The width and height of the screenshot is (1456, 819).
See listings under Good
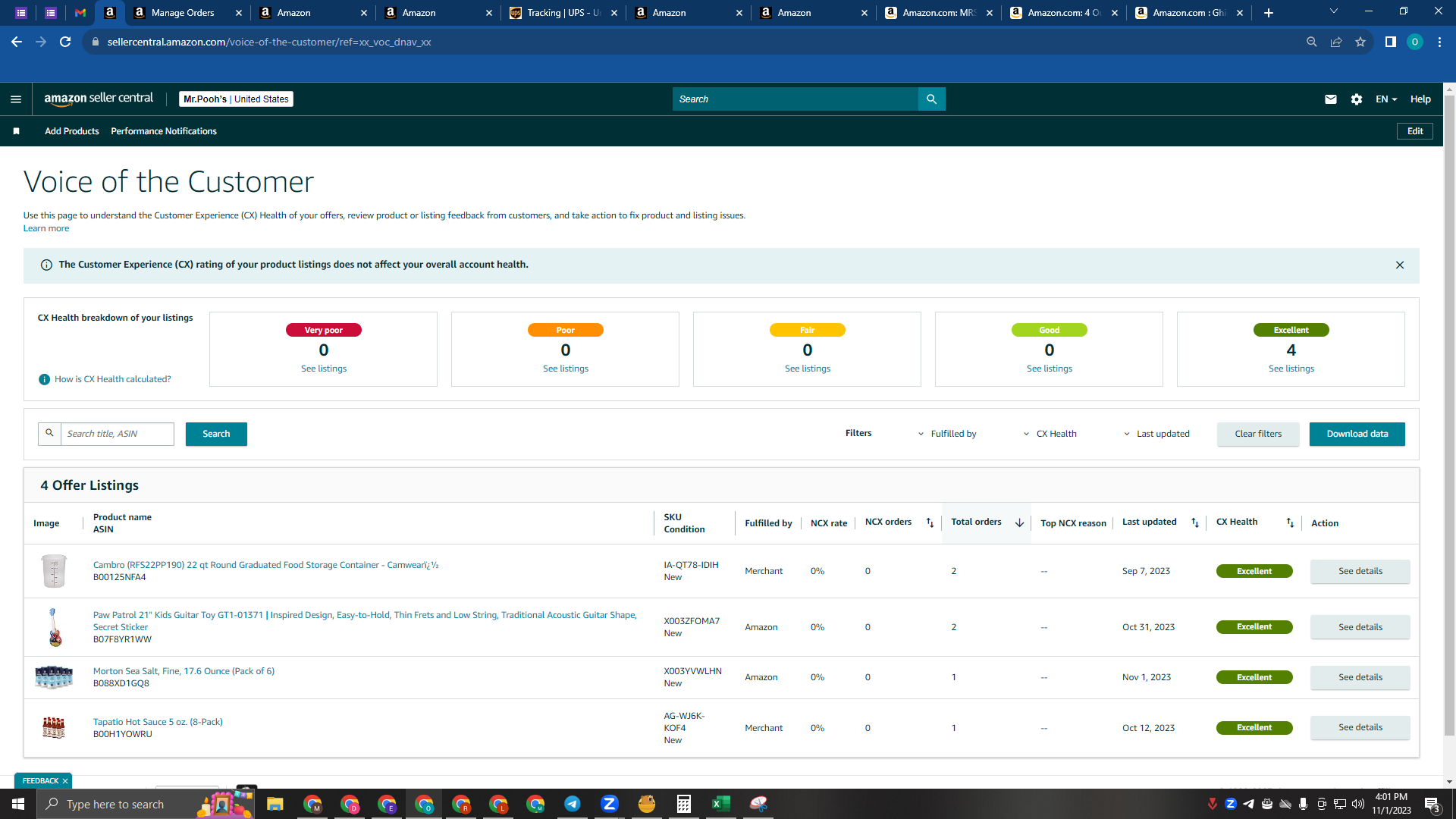1050,369
